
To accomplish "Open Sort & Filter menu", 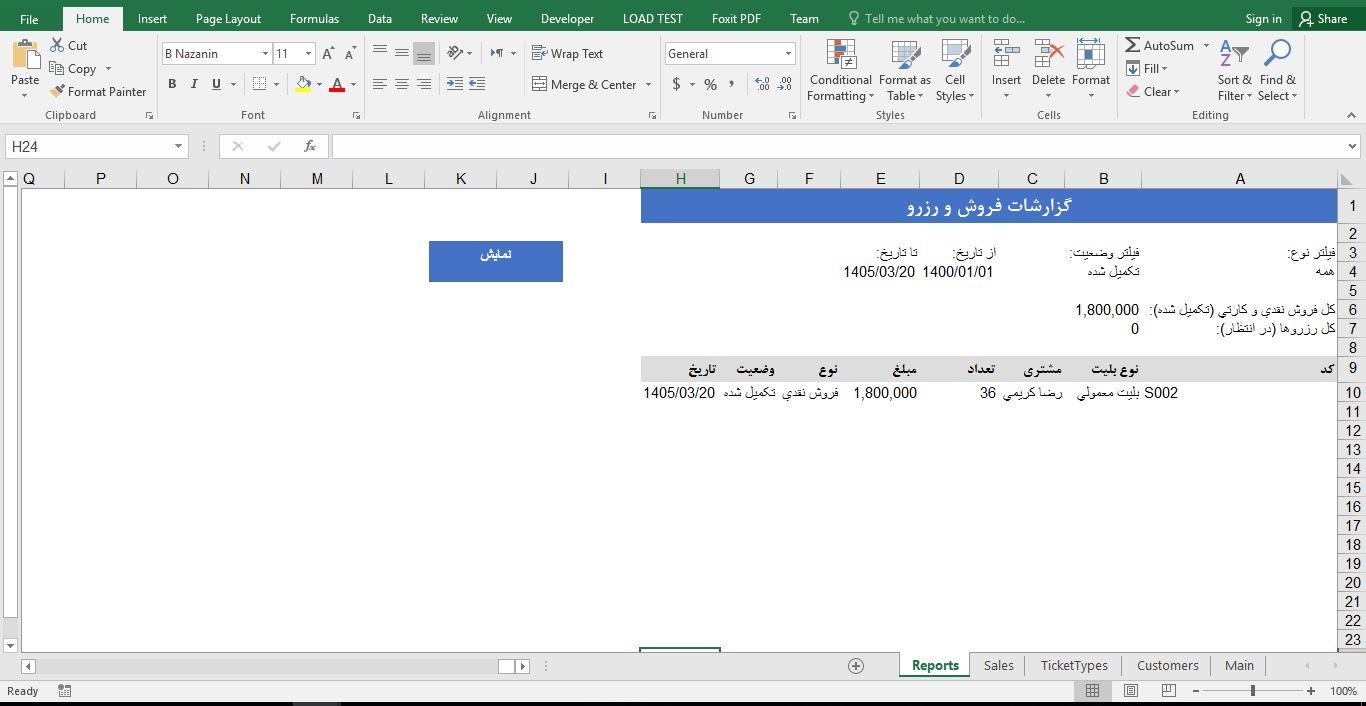I will click(x=1234, y=70).
